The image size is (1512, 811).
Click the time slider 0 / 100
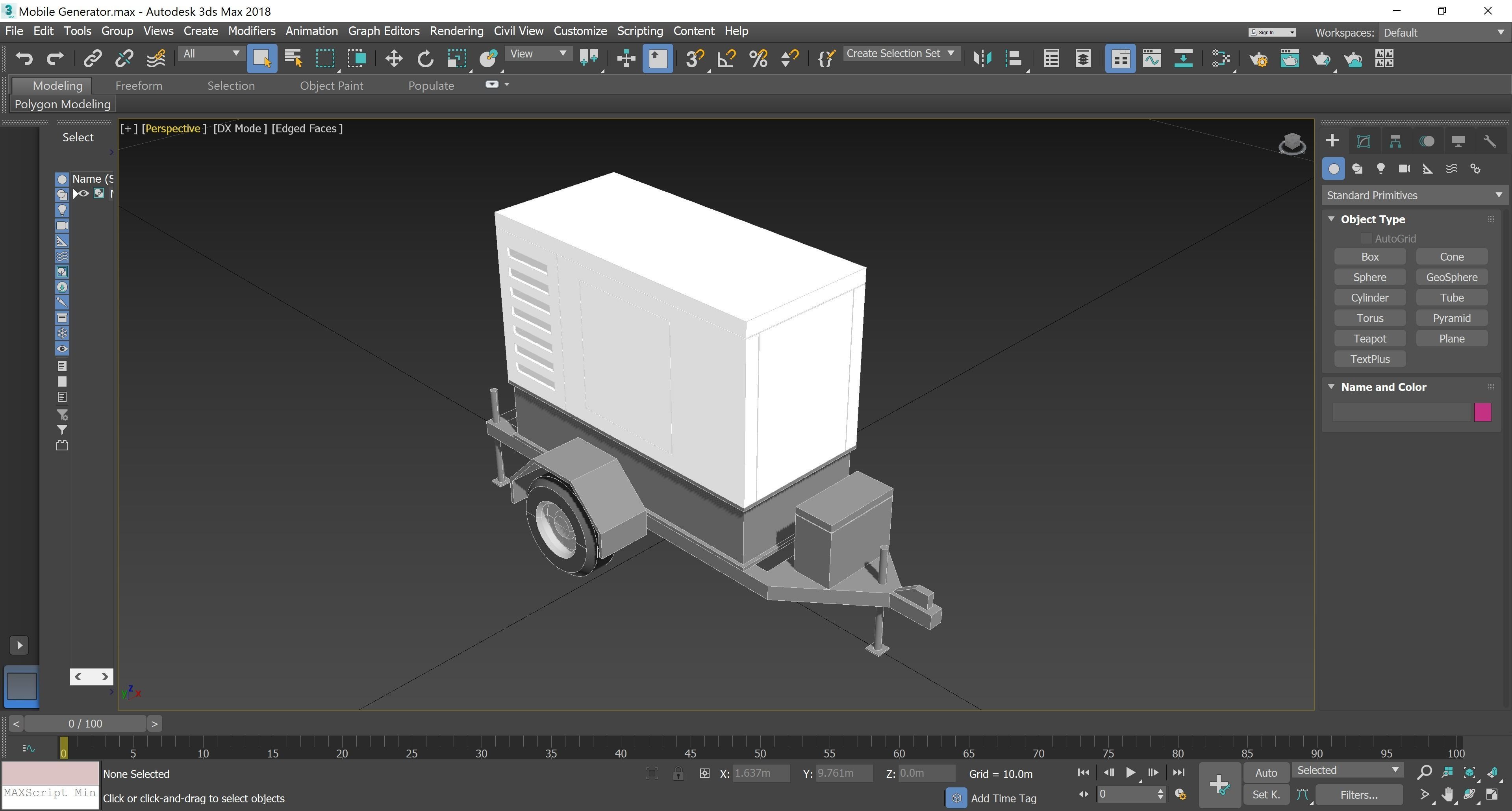tap(85, 724)
